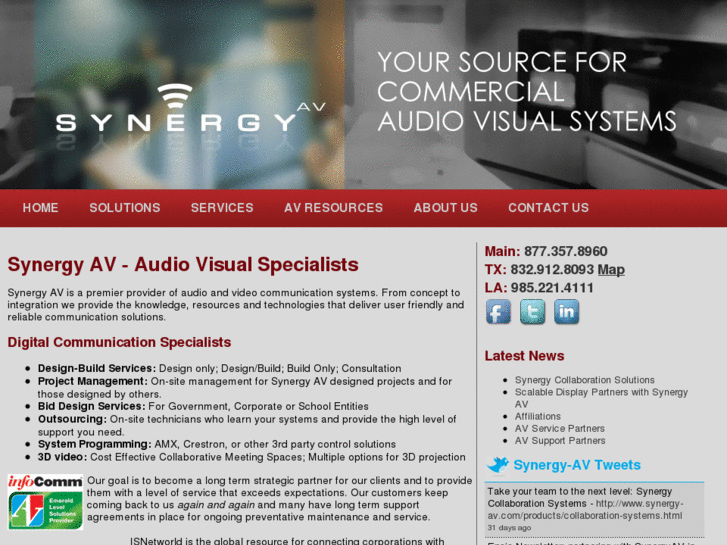Click the LA phone number 985.221.4111
This screenshot has width=727, height=545.
[x=552, y=288]
